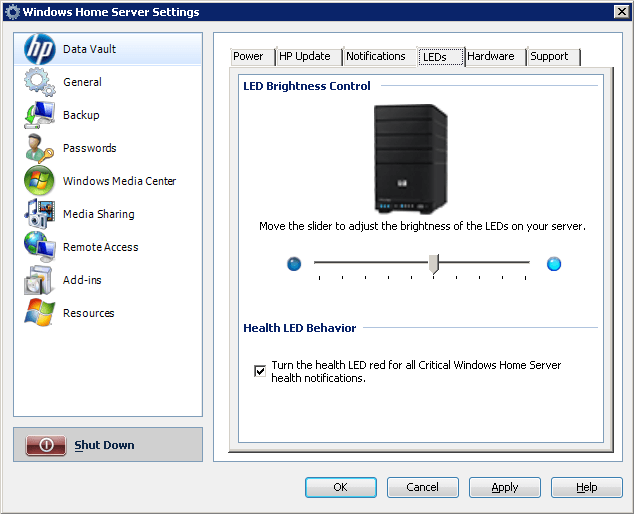Open the General gears icon
Image resolution: width=634 pixels, height=514 pixels.
(40, 82)
